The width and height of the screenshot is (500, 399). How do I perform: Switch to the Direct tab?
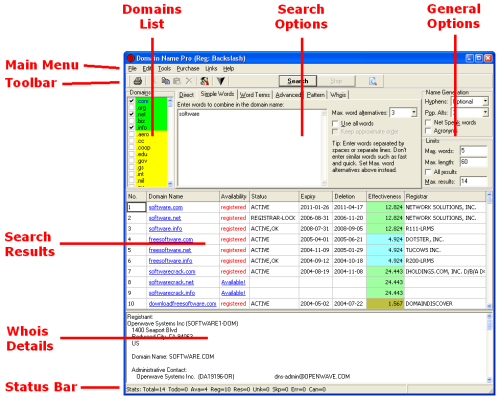186,95
